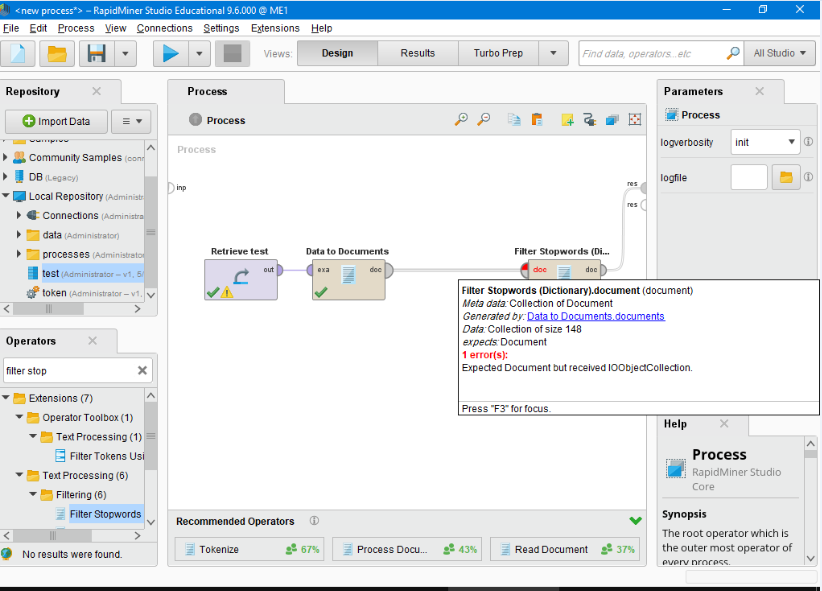
Task: Open the more views dropdown arrow
Action: click(x=553, y=53)
